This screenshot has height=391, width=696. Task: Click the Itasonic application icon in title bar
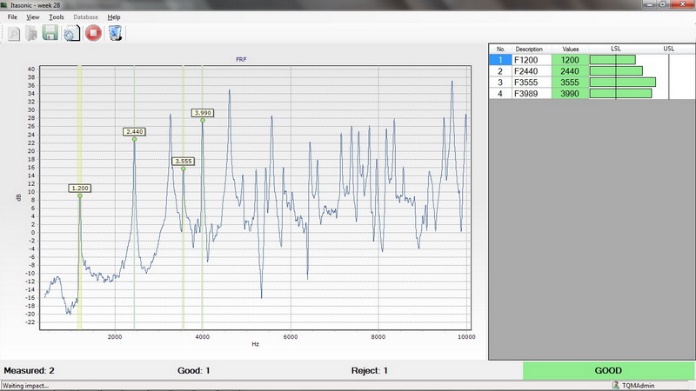point(4,5)
